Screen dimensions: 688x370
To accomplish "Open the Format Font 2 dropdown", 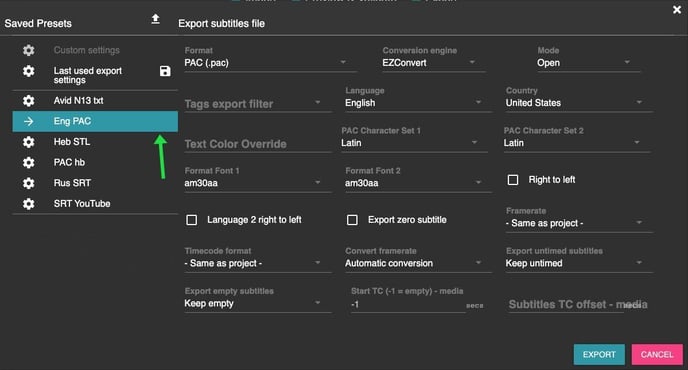I will click(x=418, y=183).
